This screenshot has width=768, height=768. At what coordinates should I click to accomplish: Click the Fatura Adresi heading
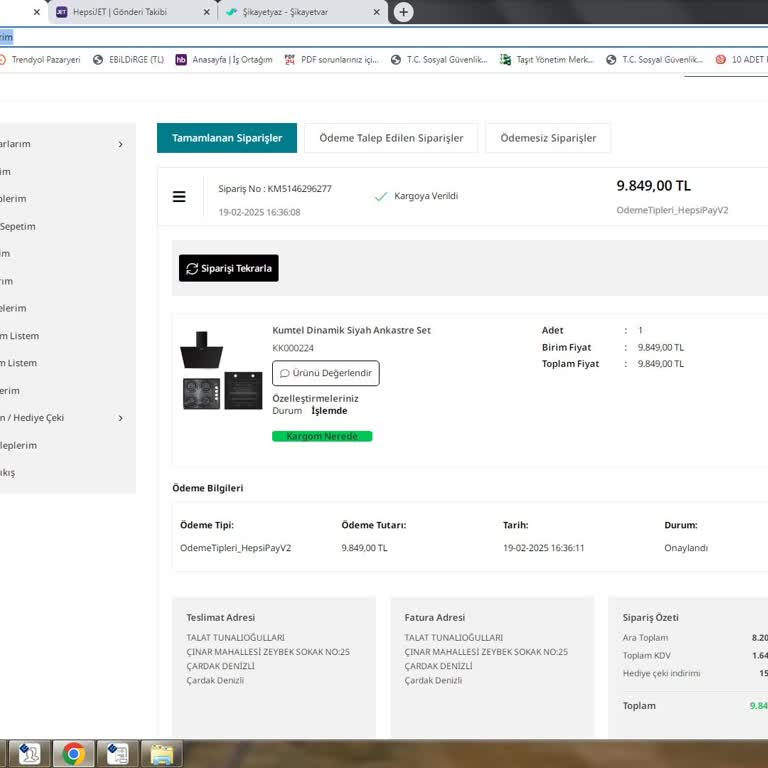click(434, 618)
